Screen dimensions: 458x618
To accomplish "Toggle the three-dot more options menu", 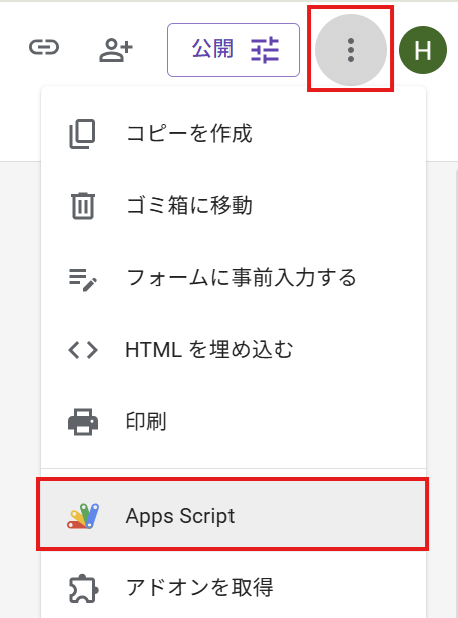I will pos(351,50).
